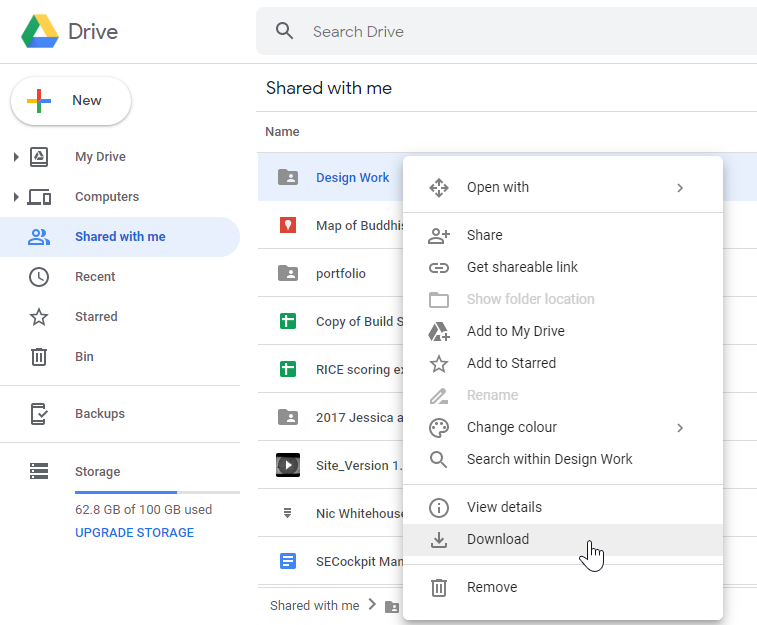Click the storage usage progress bar
The height and width of the screenshot is (625, 757).
click(x=157, y=492)
